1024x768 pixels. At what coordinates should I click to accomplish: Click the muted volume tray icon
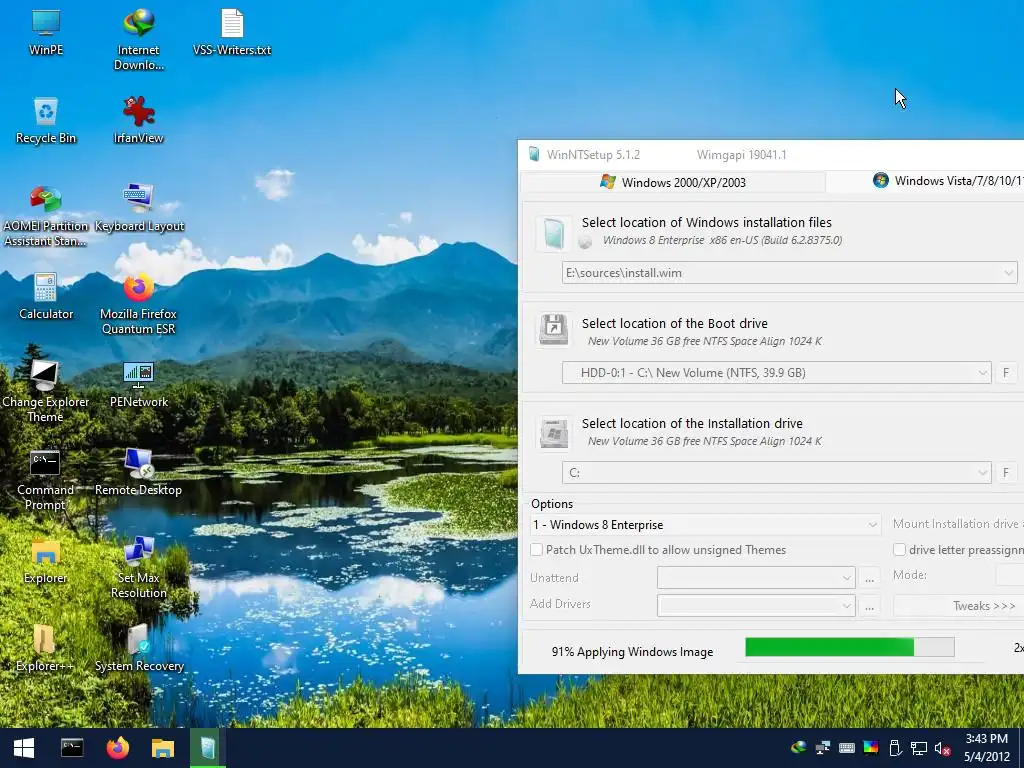pyautogui.click(x=942, y=748)
